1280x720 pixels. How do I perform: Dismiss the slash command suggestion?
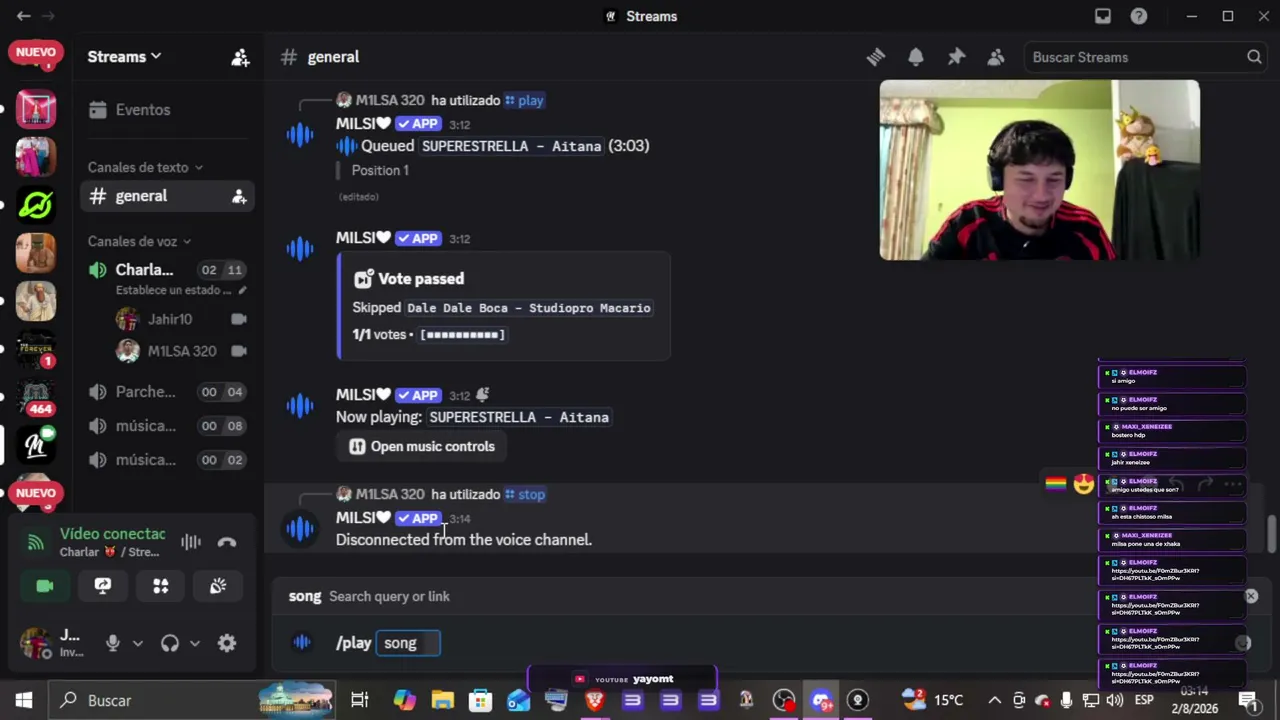point(1251,596)
